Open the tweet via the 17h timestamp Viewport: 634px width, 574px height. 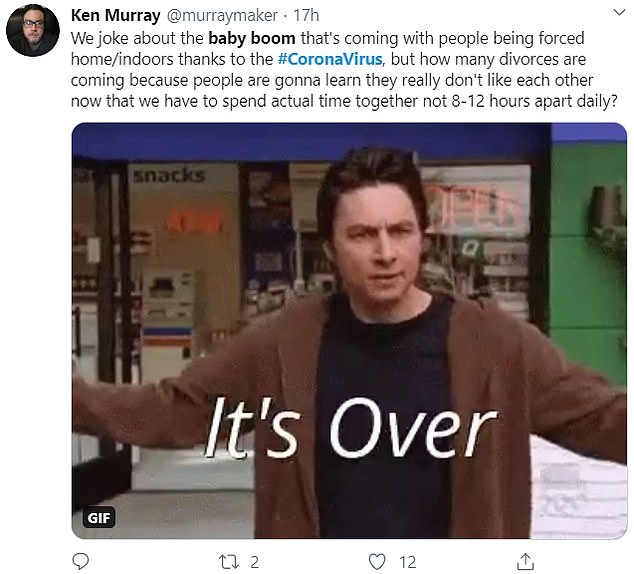click(306, 15)
